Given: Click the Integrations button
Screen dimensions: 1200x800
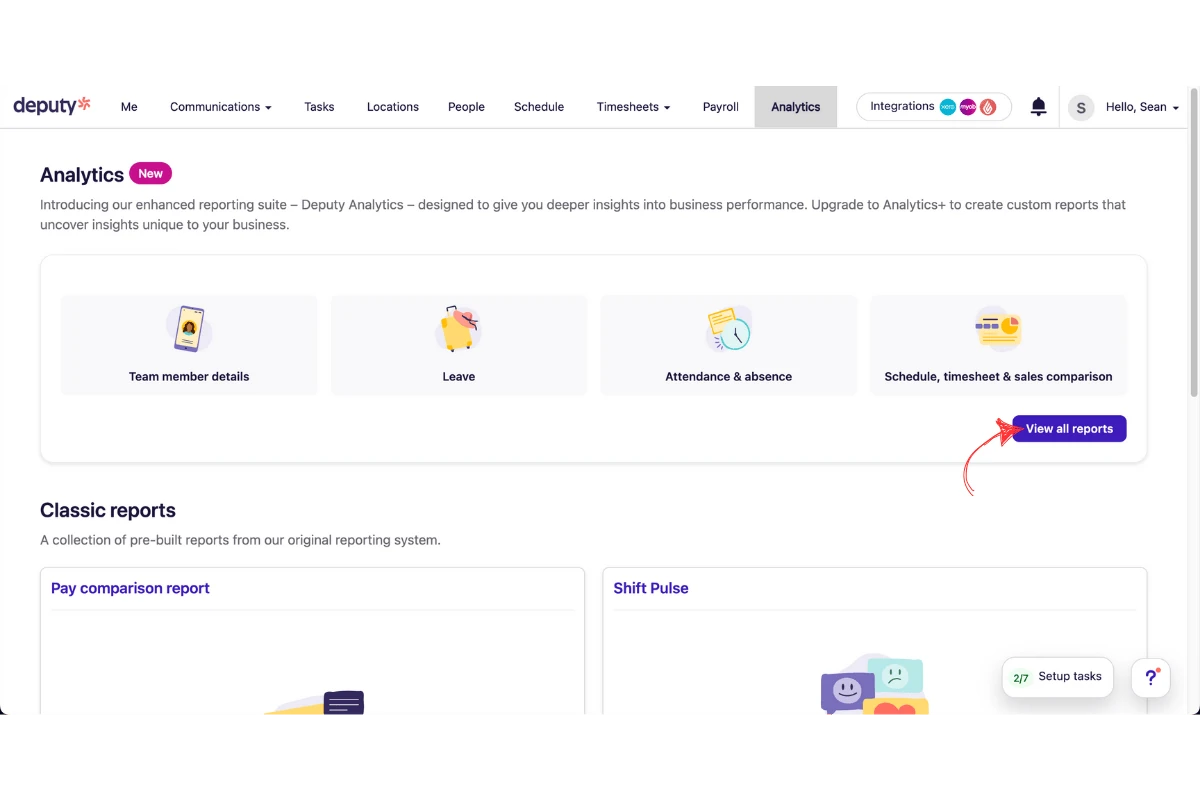Looking at the screenshot, I should 934,107.
